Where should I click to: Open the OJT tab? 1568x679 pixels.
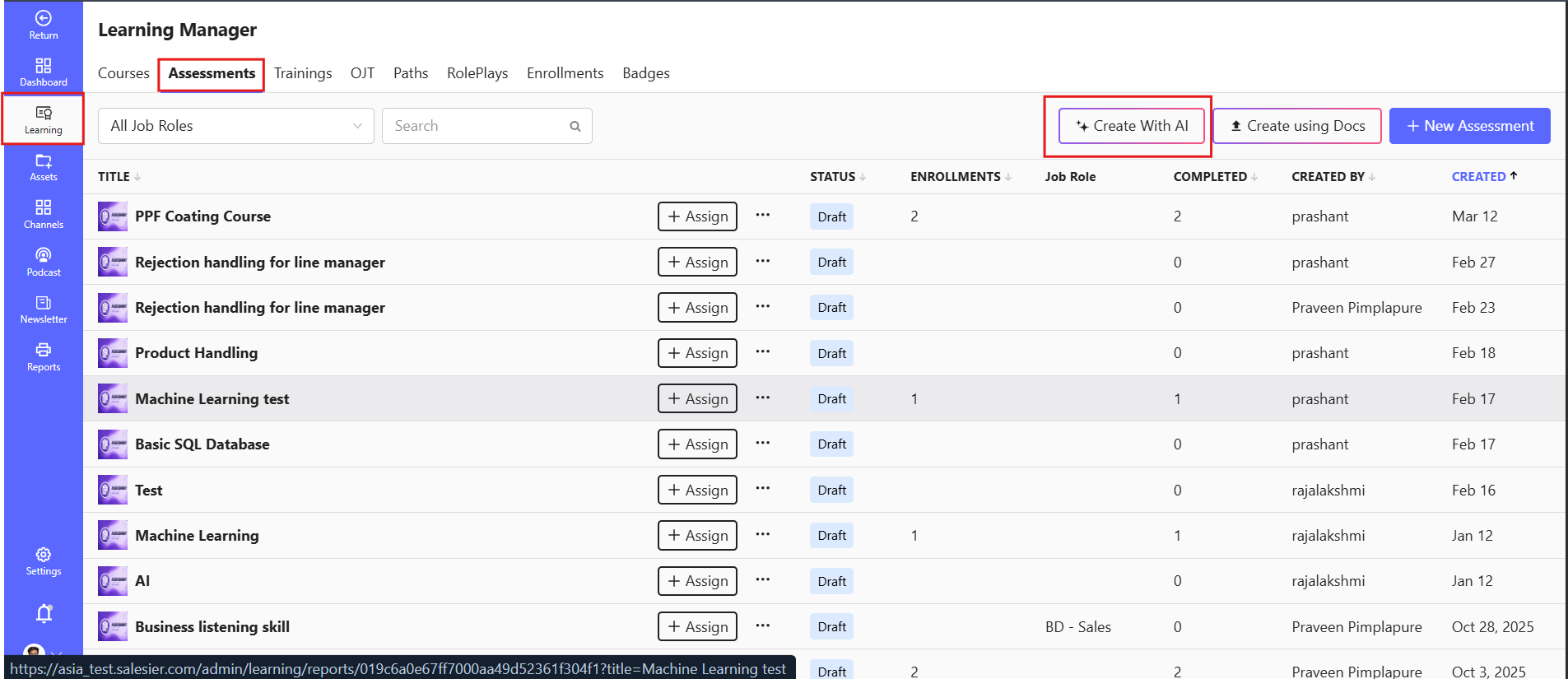362,73
